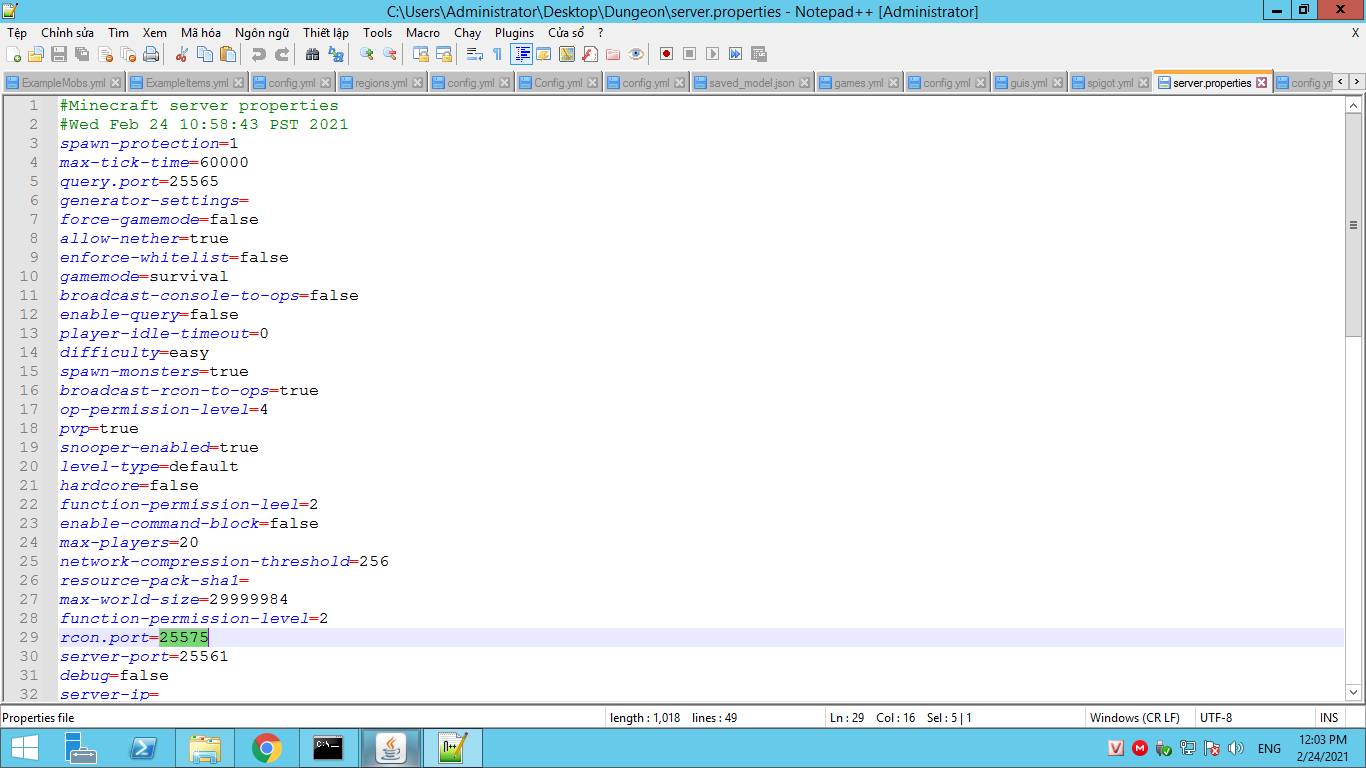
Task: Open the Mã hóa menu
Action: click(x=201, y=33)
